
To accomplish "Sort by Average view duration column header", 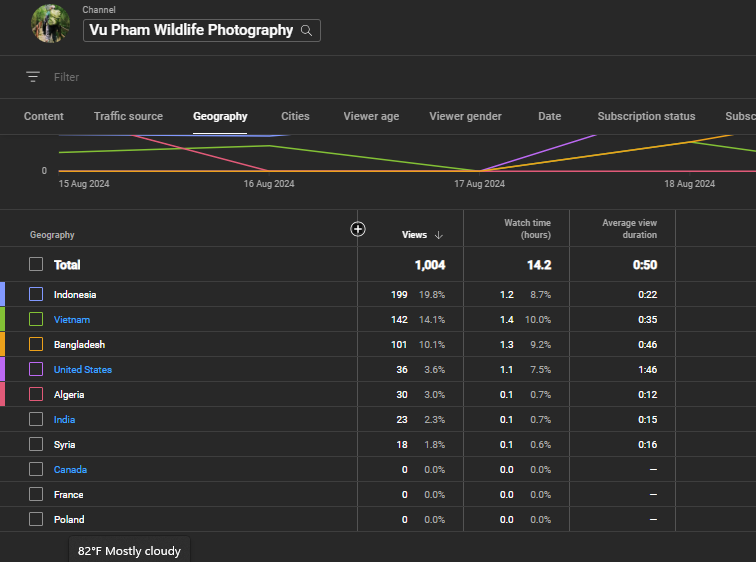I will [629, 229].
